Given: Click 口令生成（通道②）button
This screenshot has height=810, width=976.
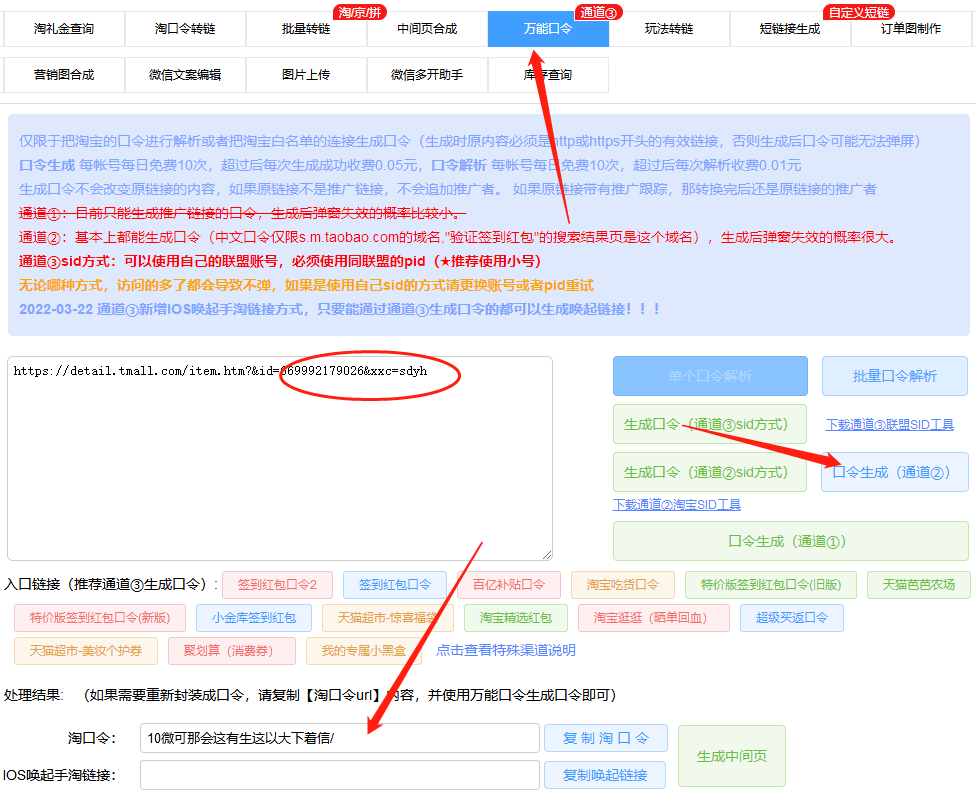Looking at the screenshot, I should click(894, 472).
